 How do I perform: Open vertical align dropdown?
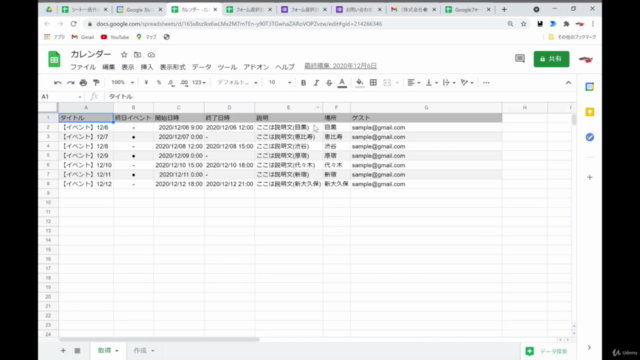[431, 82]
